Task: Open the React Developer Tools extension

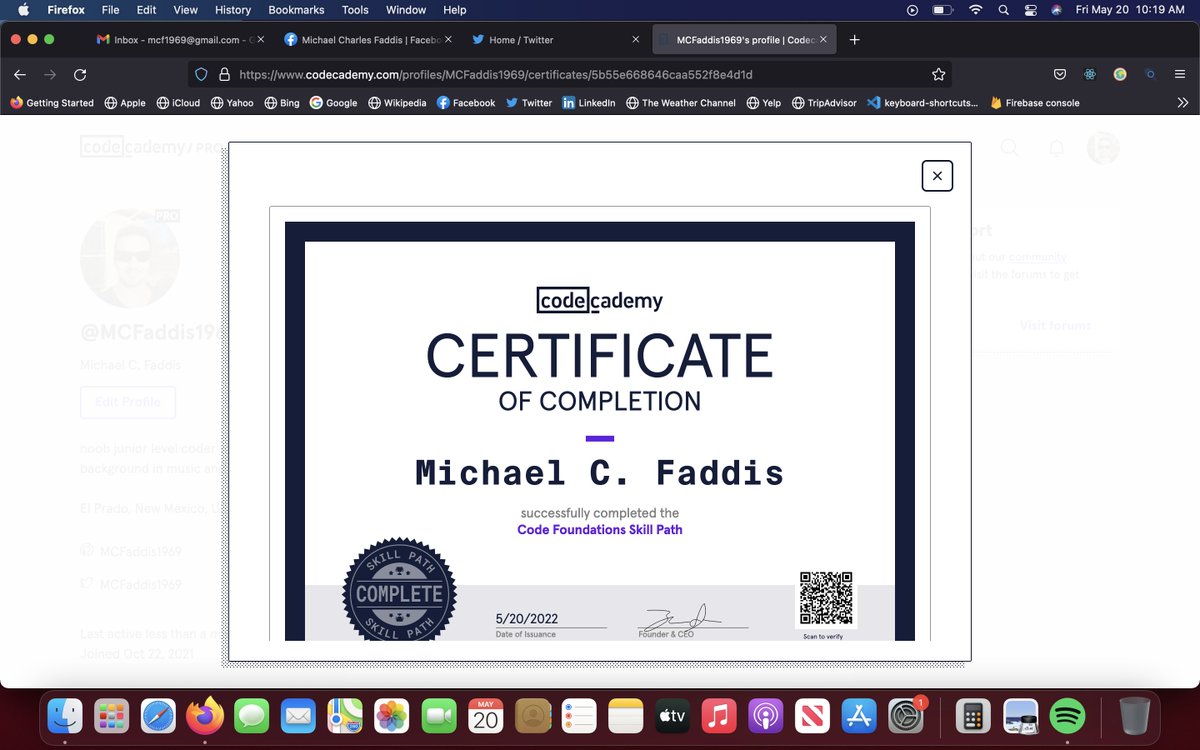Action: [1090, 74]
